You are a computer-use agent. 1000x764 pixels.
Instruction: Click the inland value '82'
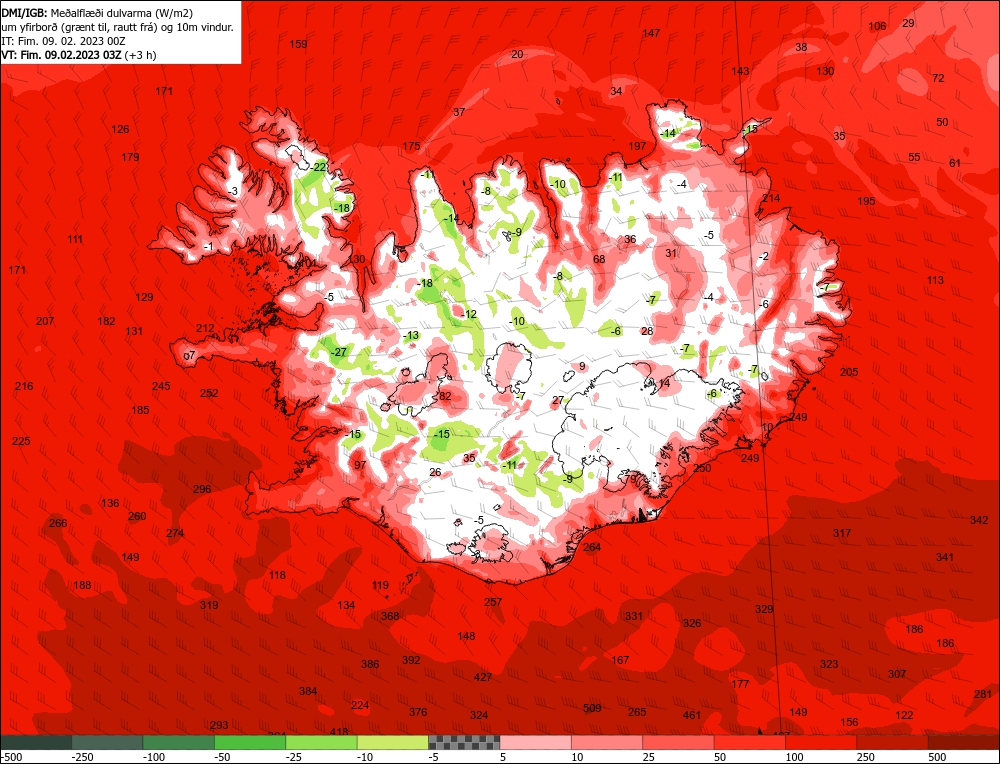445,397
